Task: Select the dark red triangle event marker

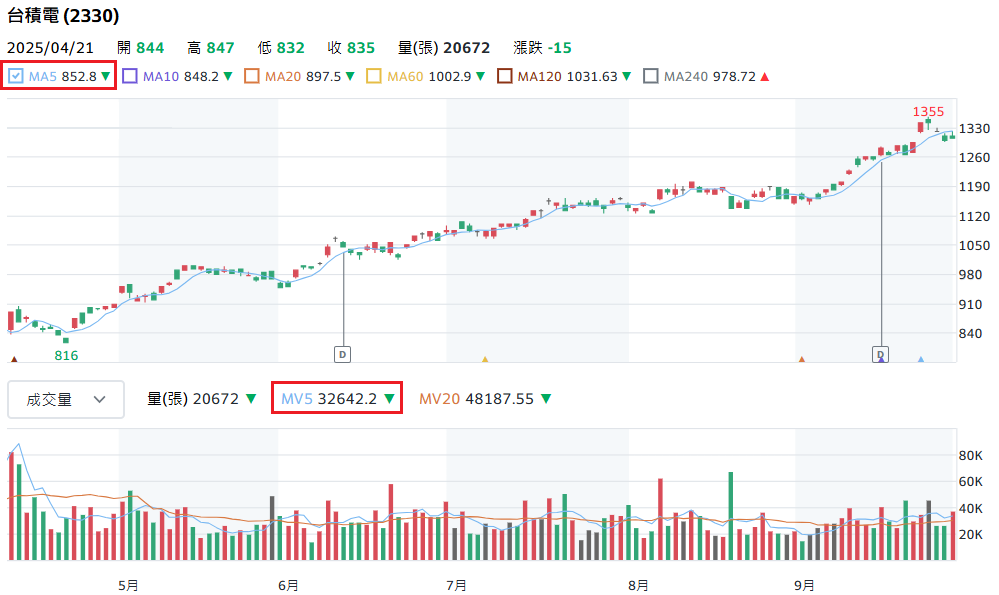Action: click(x=14, y=359)
